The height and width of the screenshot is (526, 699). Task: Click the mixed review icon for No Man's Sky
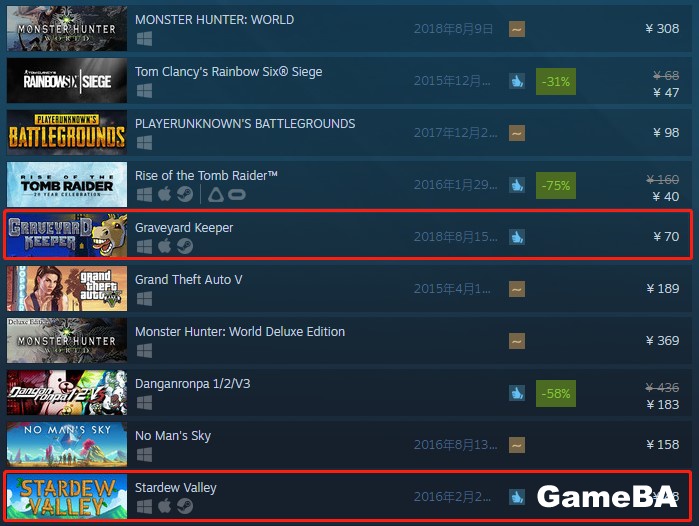click(517, 445)
